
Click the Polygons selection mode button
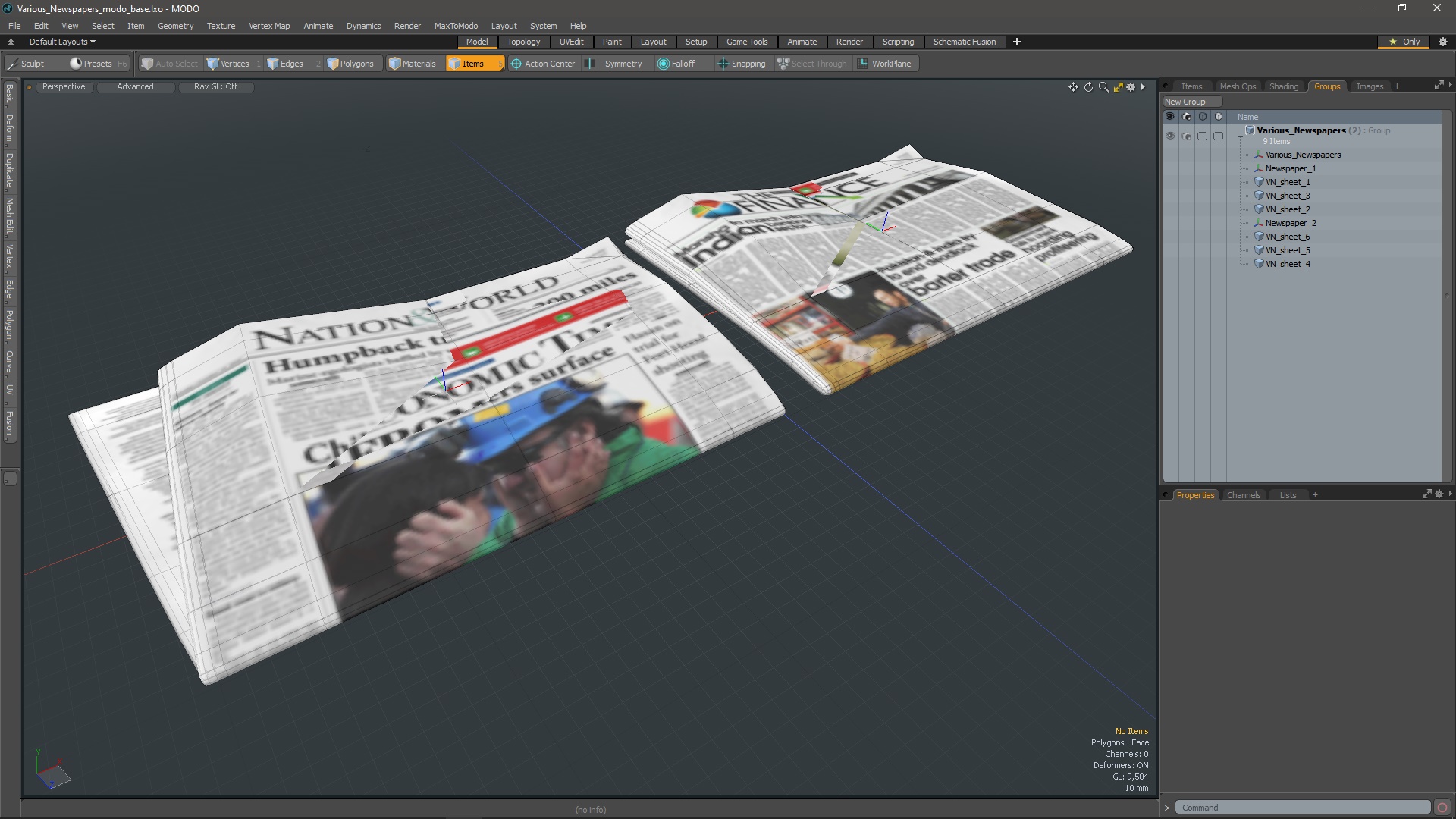[x=350, y=64]
